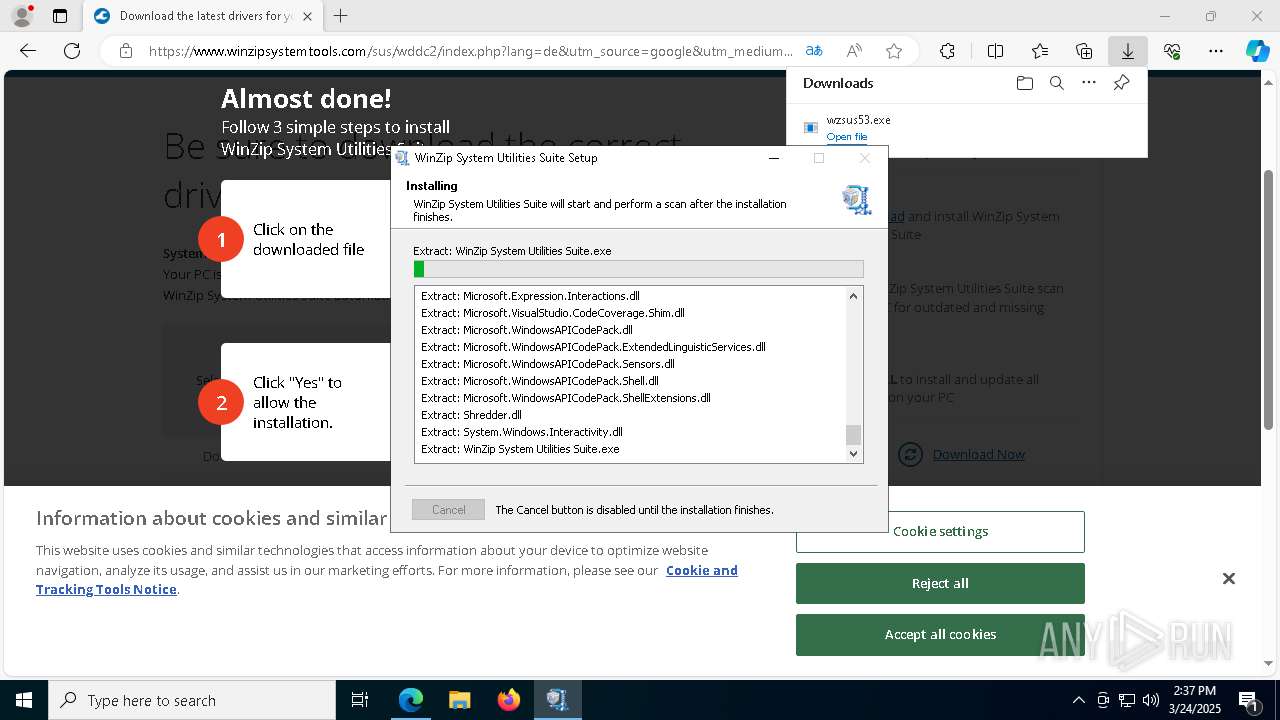Pin the Downloads panel

1121,83
